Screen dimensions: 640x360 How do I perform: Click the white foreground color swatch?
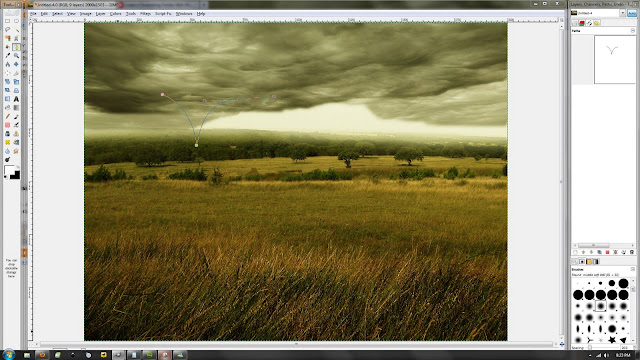[x=8, y=170]
